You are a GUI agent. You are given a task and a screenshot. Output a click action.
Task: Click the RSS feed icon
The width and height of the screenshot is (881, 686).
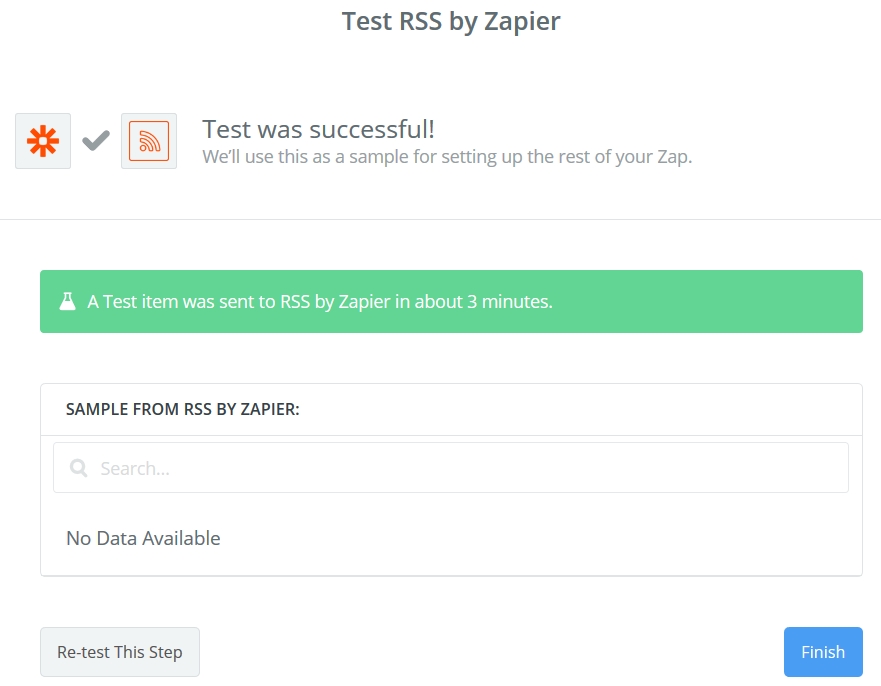point(149,141)
